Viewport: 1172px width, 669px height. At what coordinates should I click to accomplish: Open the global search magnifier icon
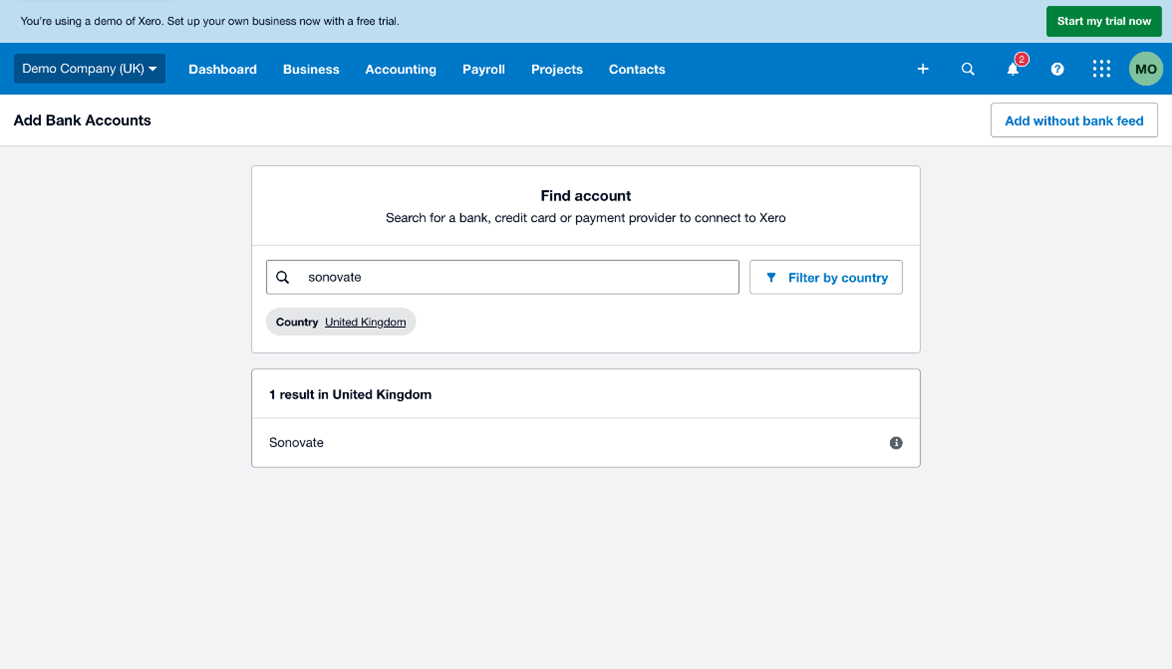tap(967, 69)
